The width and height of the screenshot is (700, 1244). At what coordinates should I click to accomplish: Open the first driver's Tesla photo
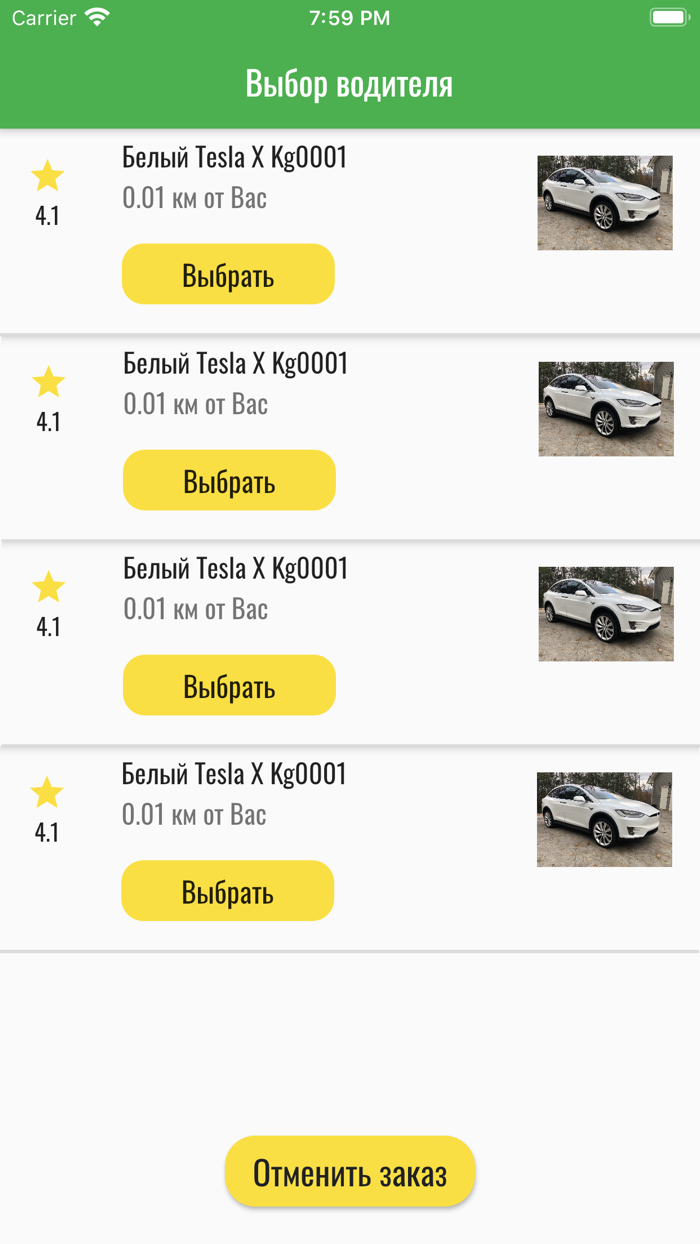605,203
